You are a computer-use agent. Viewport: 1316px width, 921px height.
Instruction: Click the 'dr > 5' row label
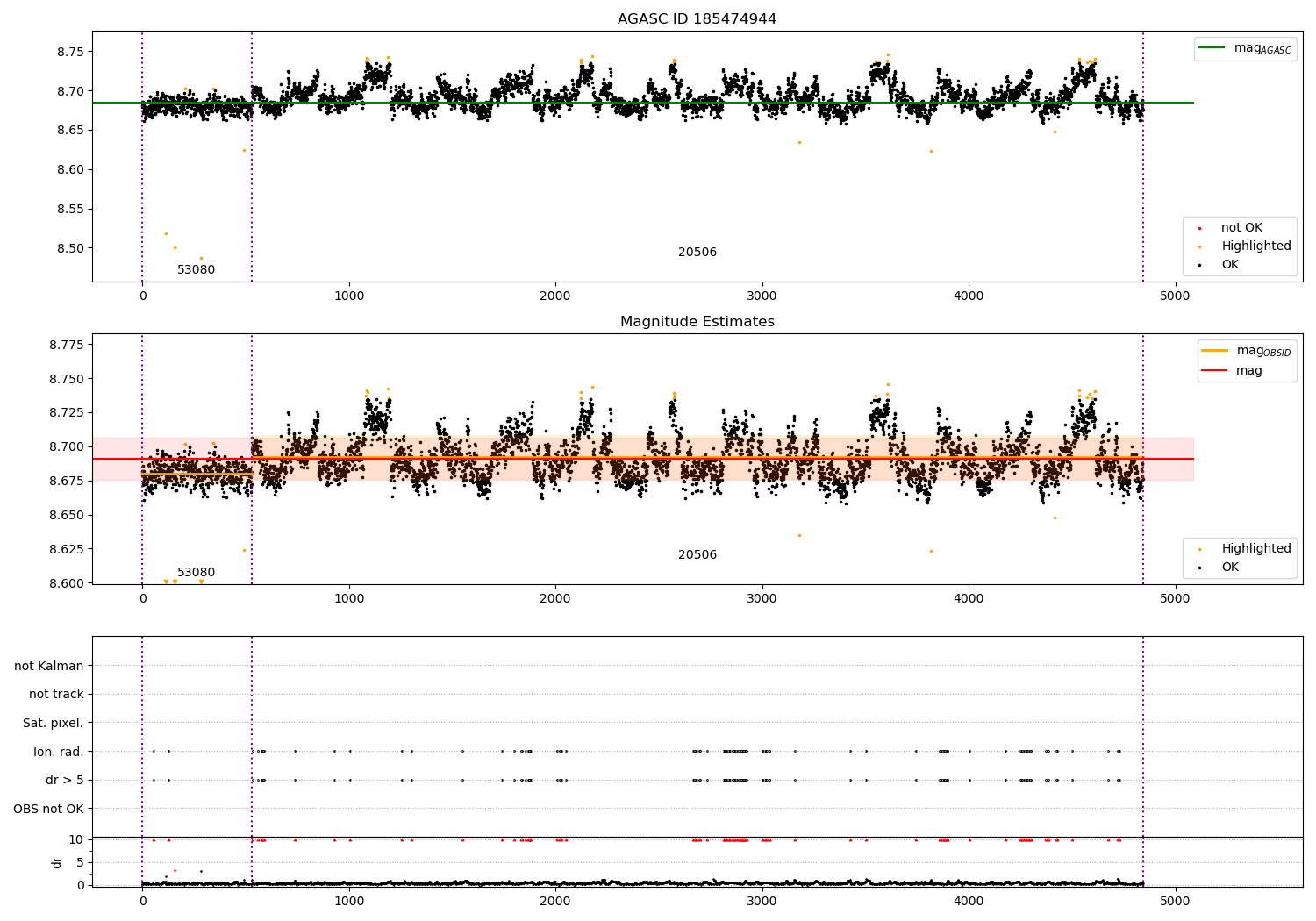click(x=64, y=781)
